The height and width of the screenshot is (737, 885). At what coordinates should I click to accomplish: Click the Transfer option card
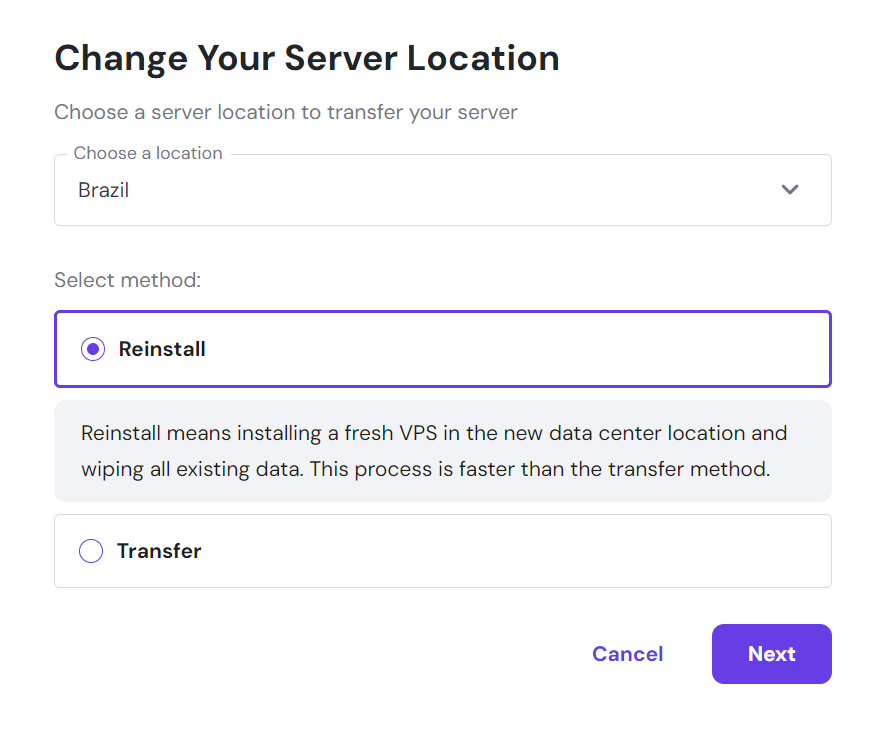[442, 550]
